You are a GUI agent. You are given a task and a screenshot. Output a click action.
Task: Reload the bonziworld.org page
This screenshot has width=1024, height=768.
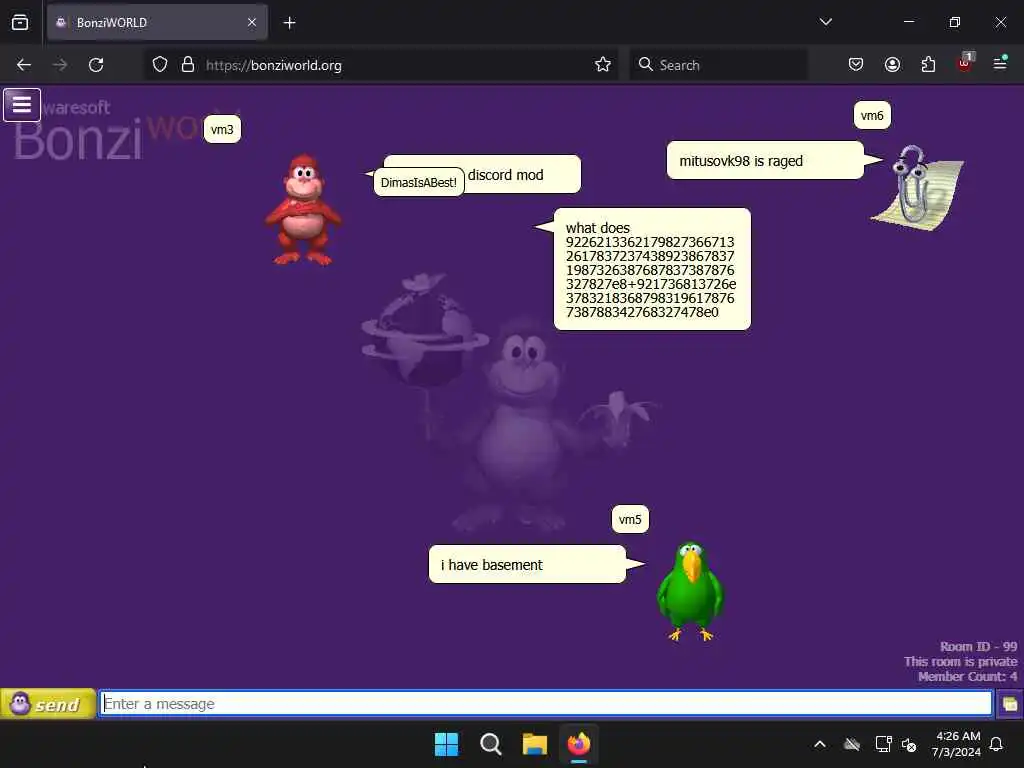point(96,65)
